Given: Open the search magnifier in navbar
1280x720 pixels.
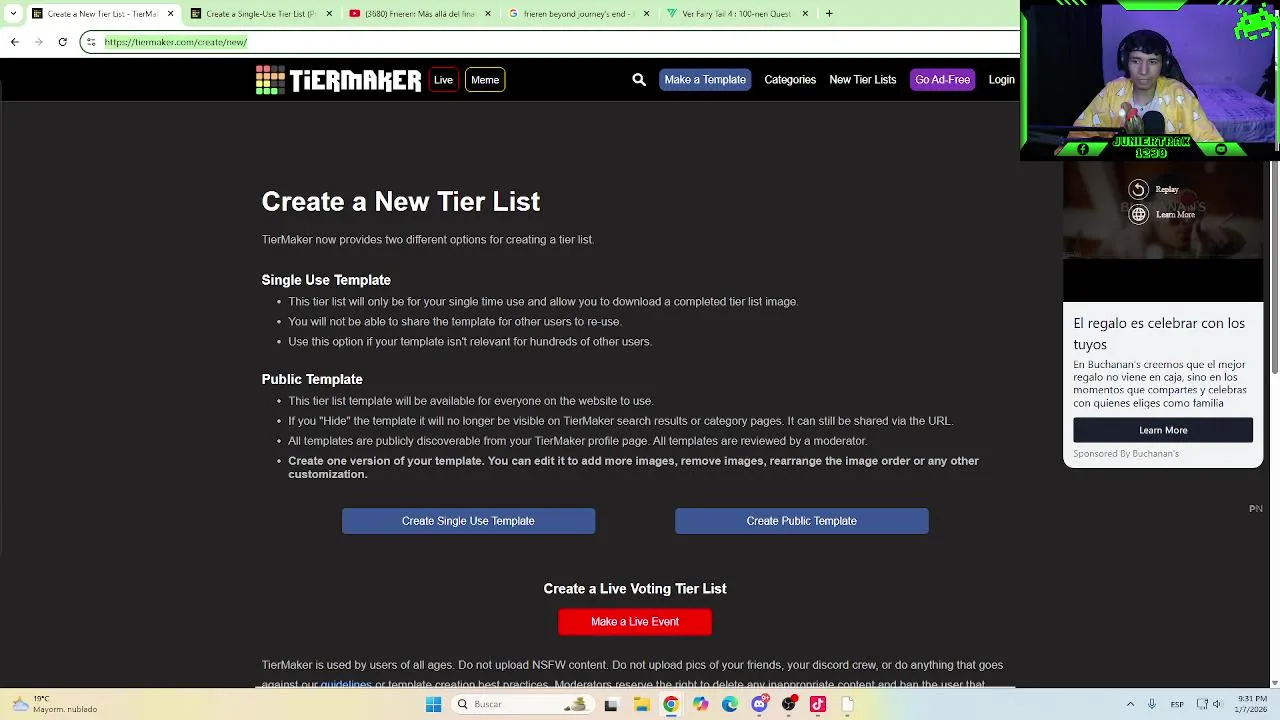Looking at the screenshot, I should pos(639,80).
